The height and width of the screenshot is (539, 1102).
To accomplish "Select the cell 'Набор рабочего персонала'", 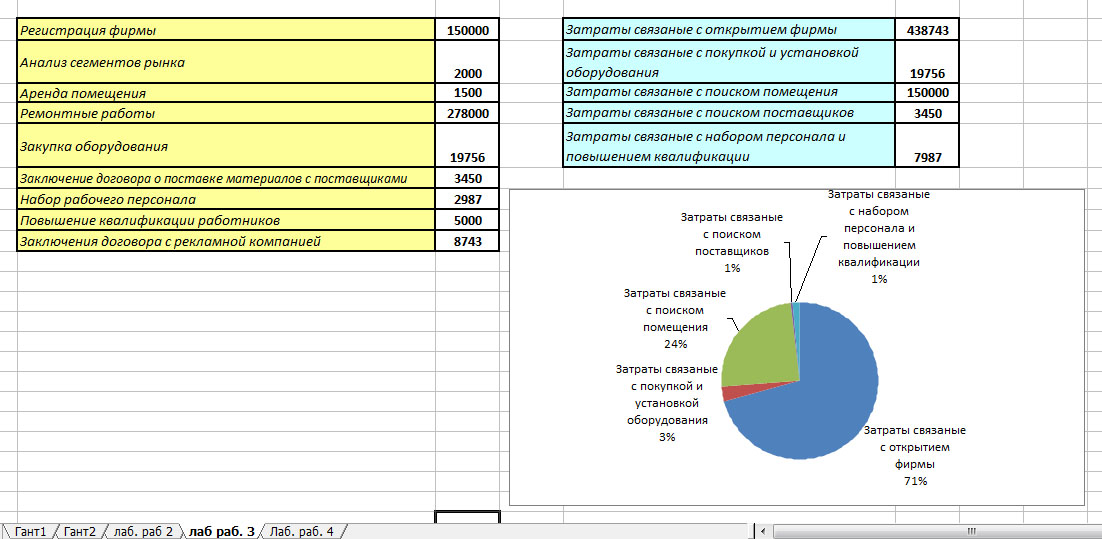I will 226,199.
